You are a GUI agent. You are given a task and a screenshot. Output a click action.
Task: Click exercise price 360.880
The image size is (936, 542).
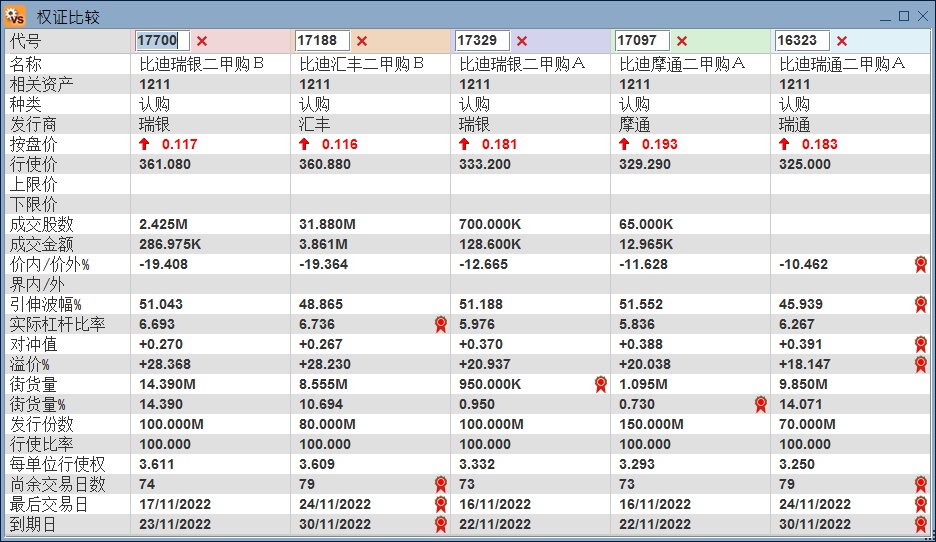[325, 164]
